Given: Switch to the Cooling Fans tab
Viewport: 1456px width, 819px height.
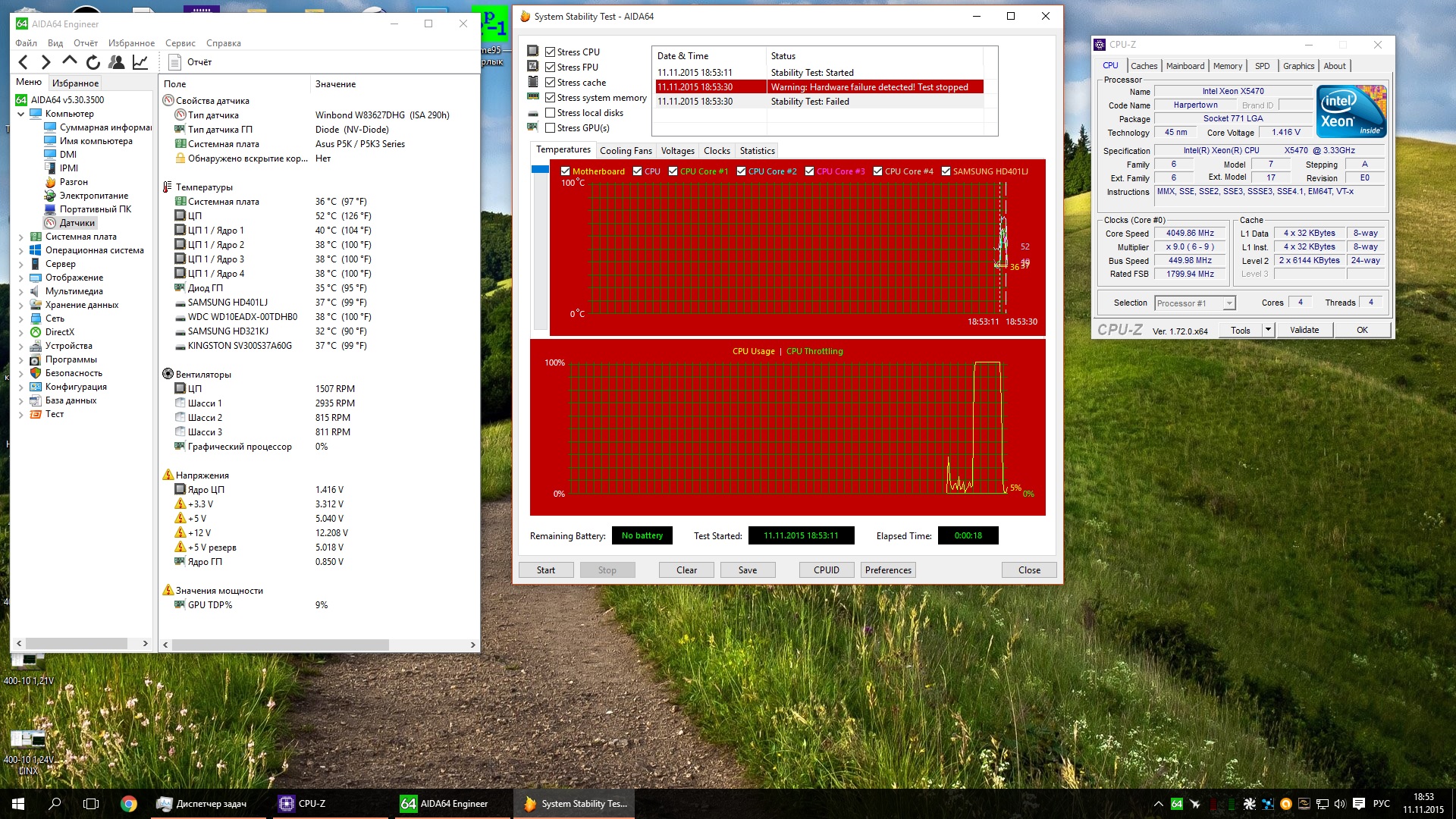Looking at the screenshot, I should pyautogui.click(x=625, y=151).
